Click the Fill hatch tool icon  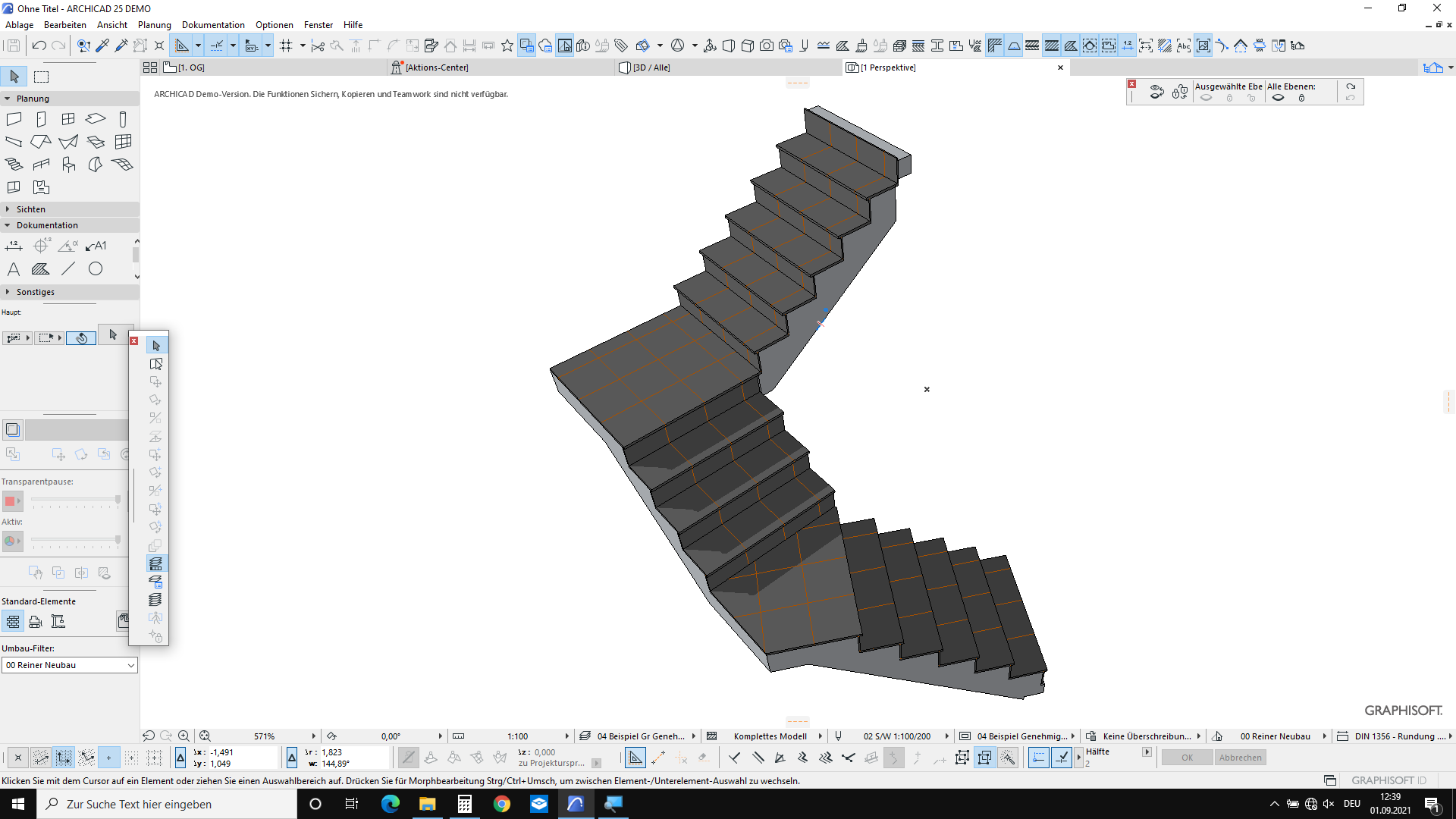click(x=41, y=269)
